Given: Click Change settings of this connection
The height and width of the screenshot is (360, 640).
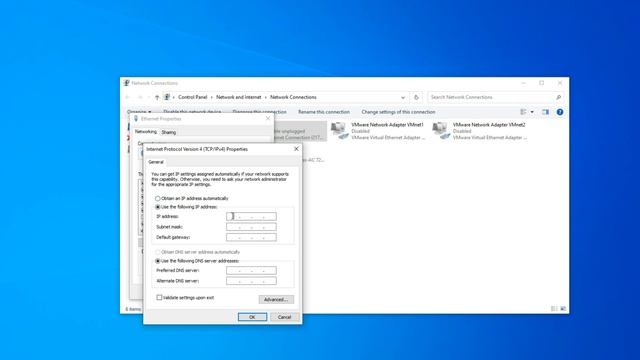Looking at the screenshot, I should 398,112.
